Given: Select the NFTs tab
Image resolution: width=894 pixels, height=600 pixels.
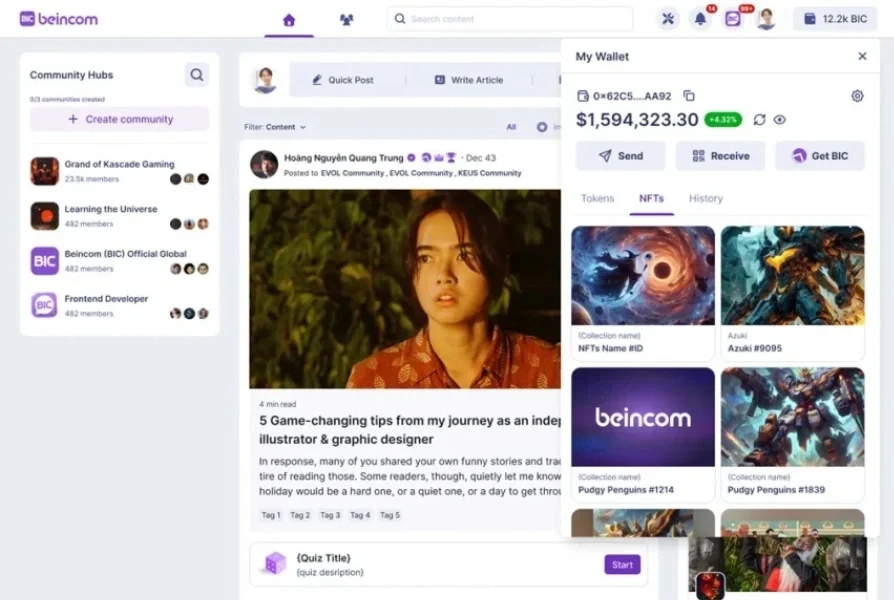Looking at the screenshot, I should click(x=651, y=198).
